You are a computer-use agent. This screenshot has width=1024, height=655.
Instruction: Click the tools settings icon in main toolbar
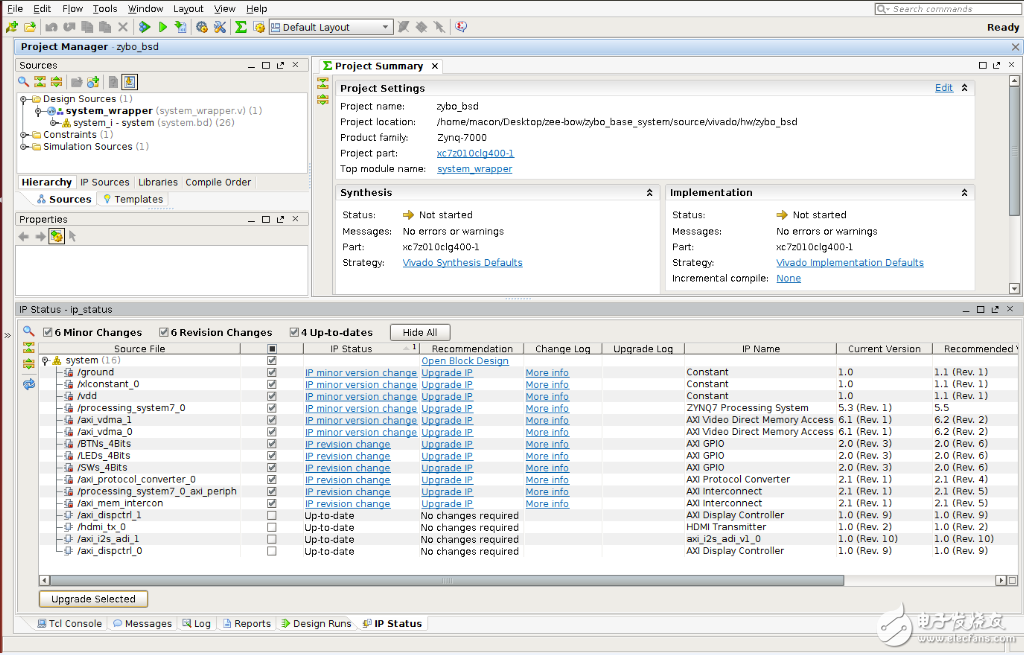tap(220, 27)
